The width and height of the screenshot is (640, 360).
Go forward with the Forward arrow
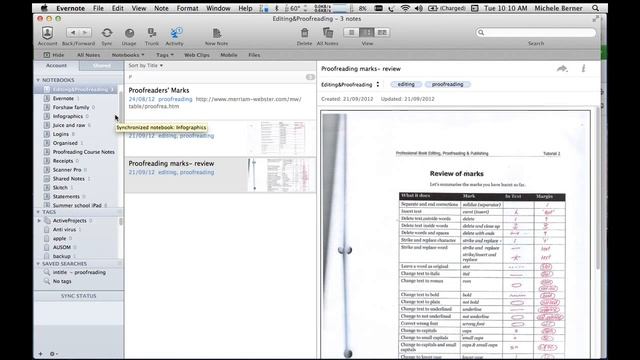85,33
